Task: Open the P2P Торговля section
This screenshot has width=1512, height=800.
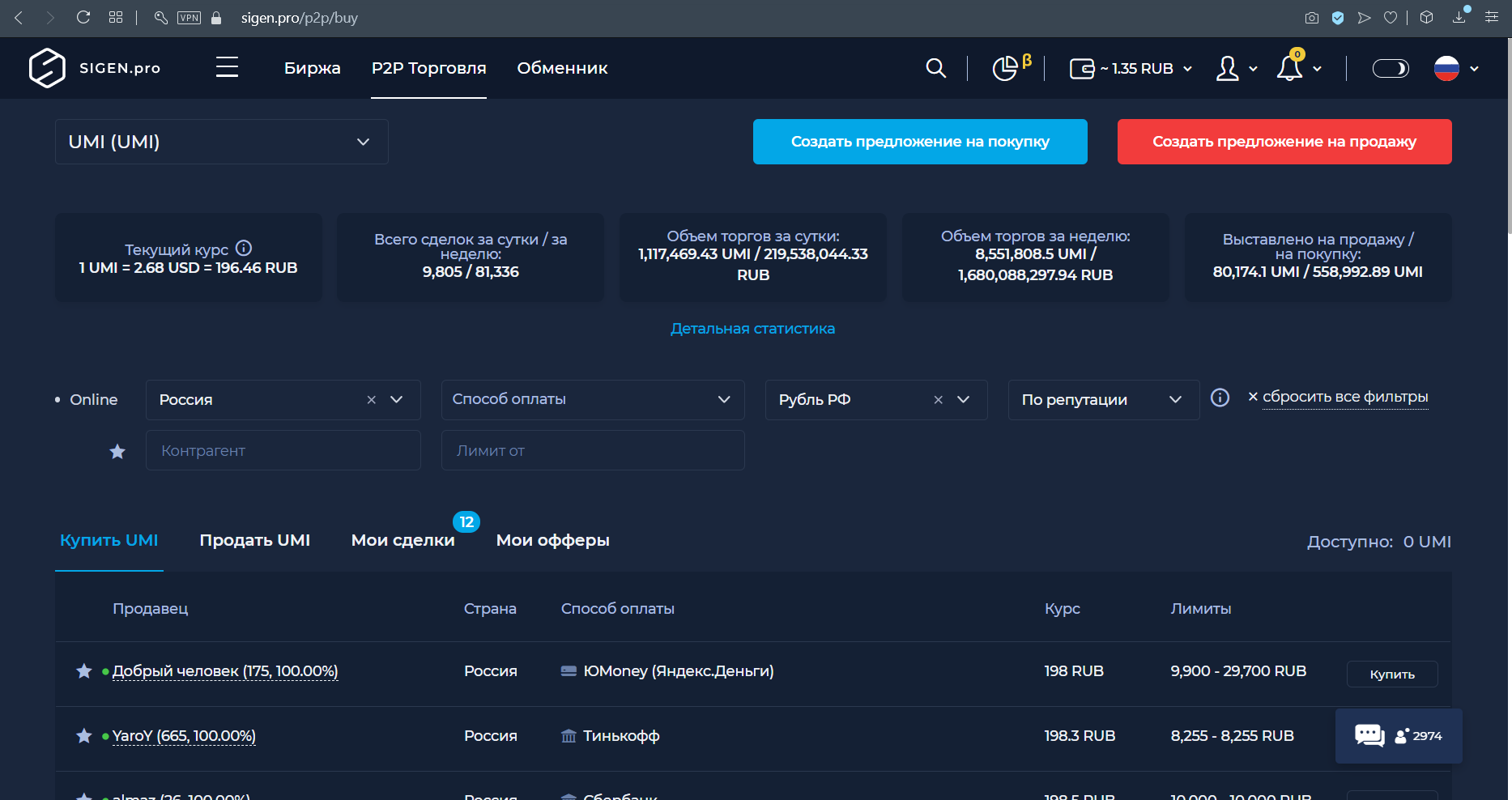Action: point(429,69)
